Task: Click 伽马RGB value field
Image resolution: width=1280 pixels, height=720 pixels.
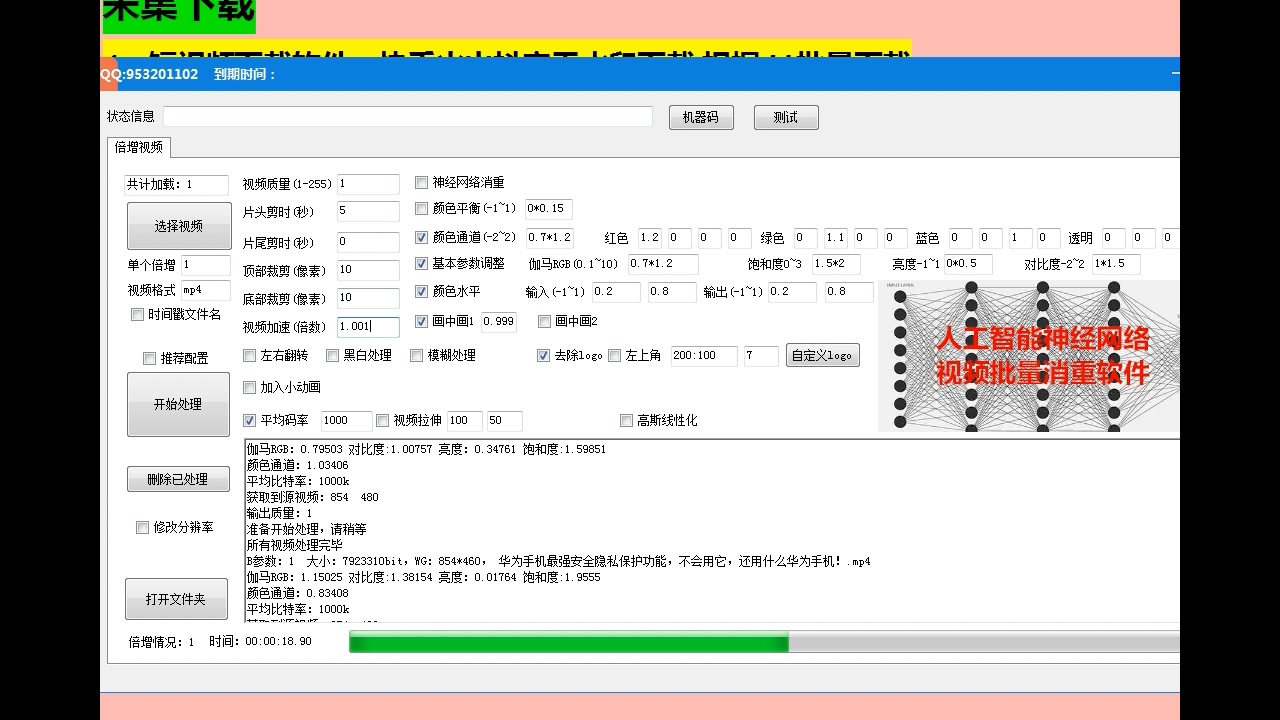Action: click(x=664, y=264)
